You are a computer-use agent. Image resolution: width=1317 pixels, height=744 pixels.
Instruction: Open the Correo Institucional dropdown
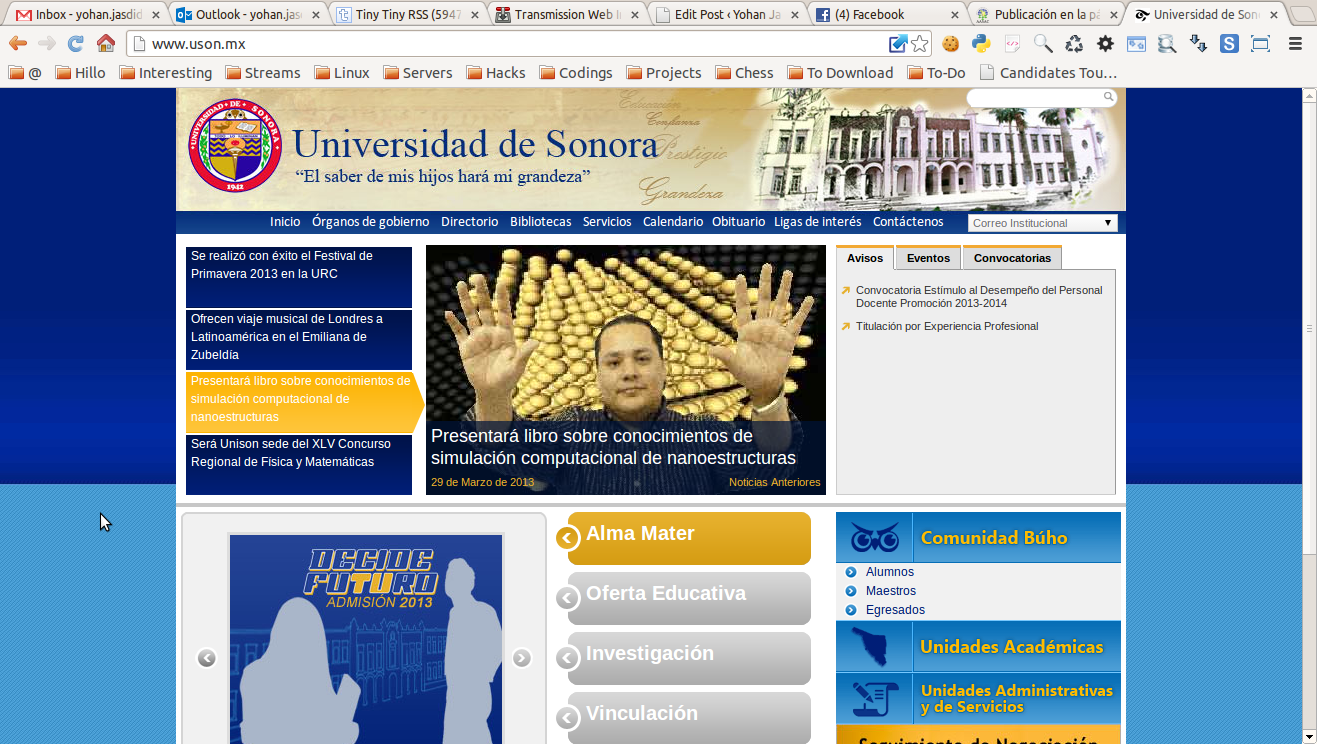(x=1042, y=223)
